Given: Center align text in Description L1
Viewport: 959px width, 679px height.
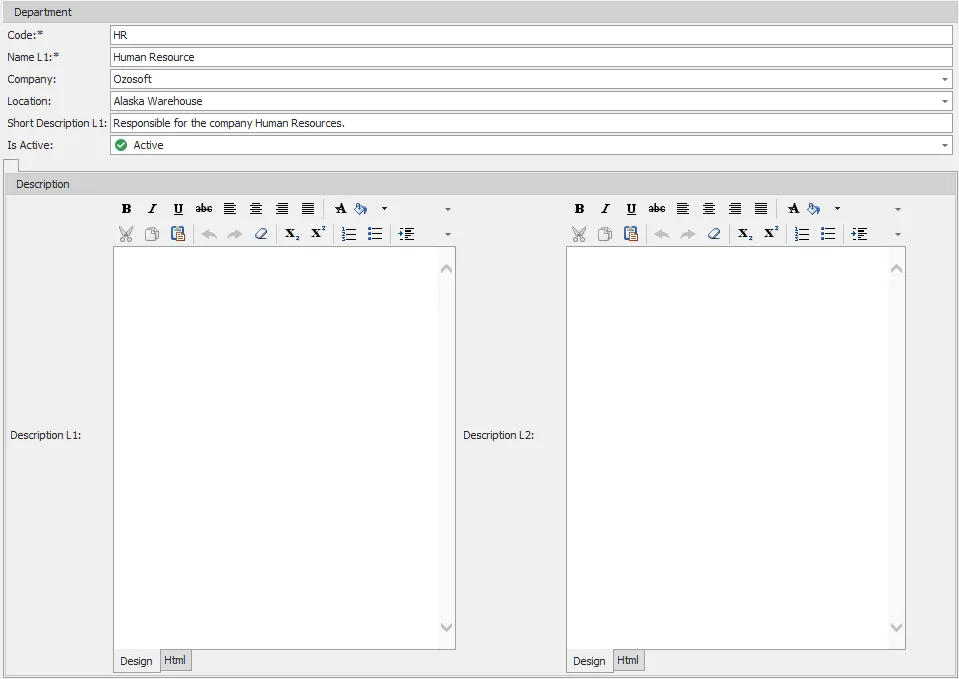Looking at the screenshot, I should [x=256, y=209].
